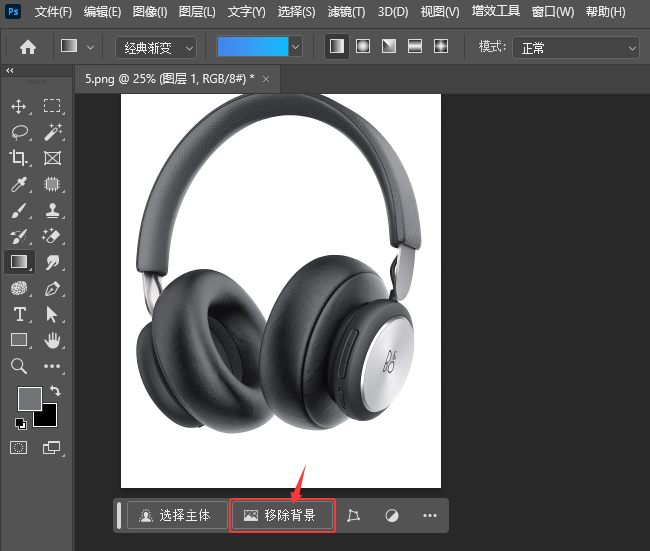This screenshot has height=551, width=650.
Task: Open the 视图(V) menu
Action: point(440,12)
